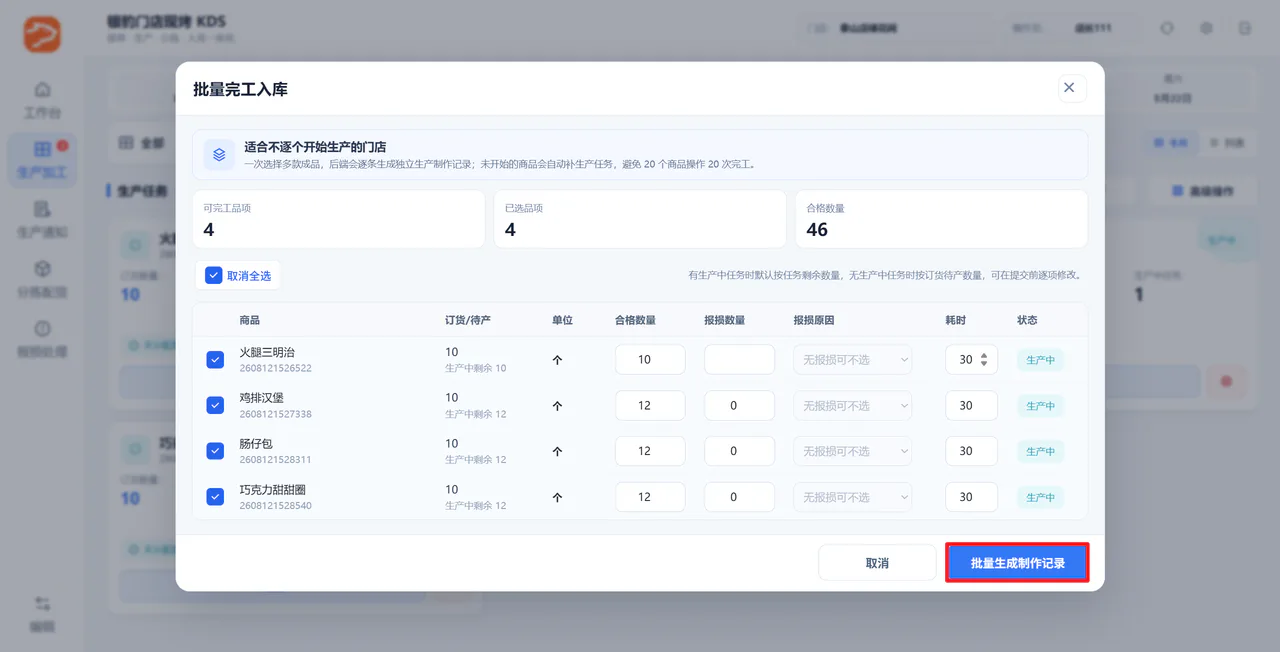
Task: Click the product name 火腿三明治
Action: coord(267,352)
